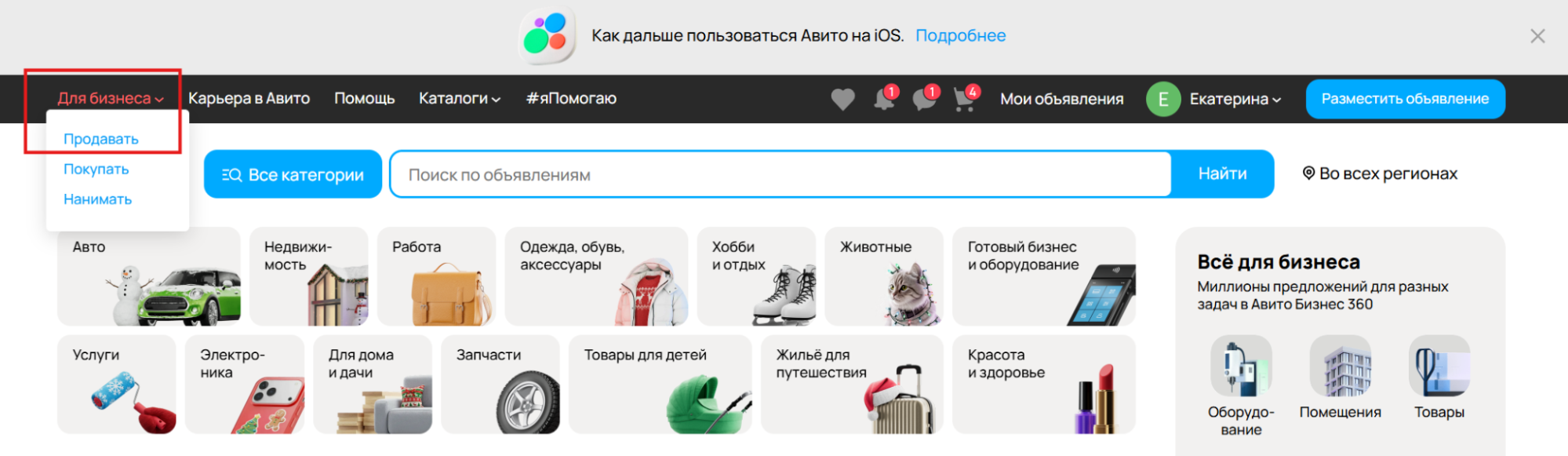Viewport: 1568px width, 456px height.
Task: Open the Недвижимость category card
Action: click(308, 276)
